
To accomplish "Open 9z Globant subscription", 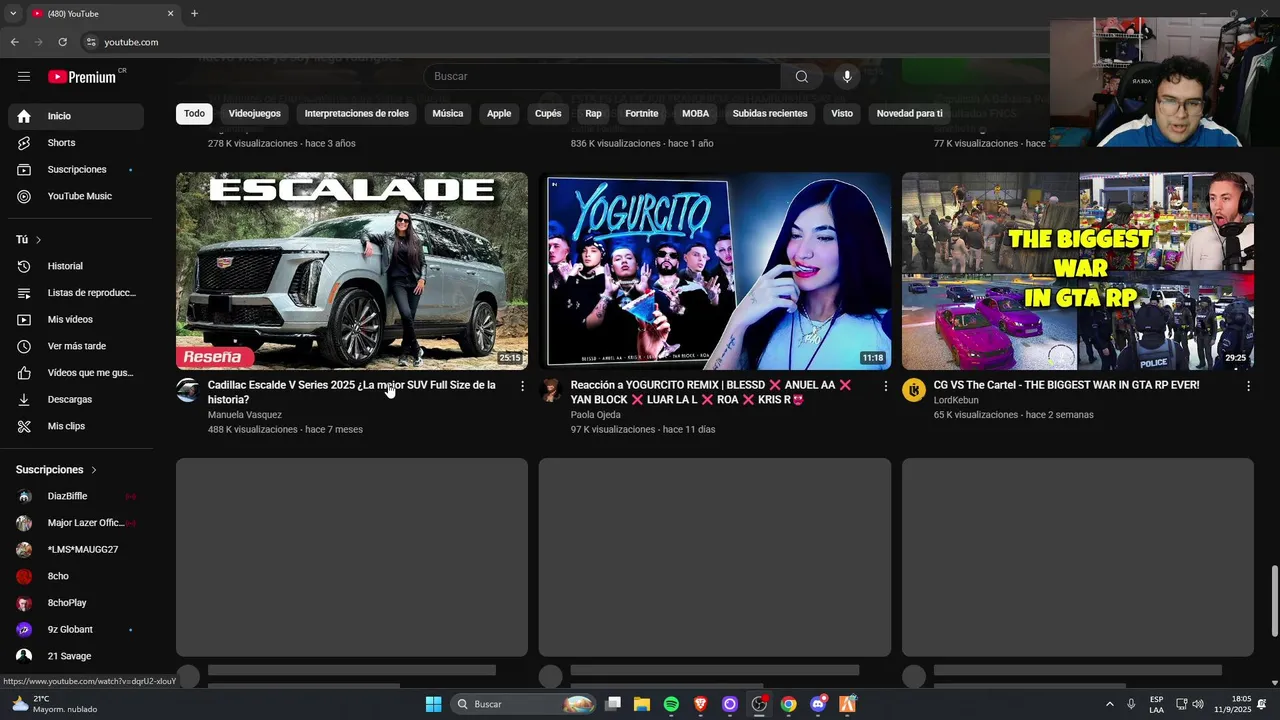I will click(x=76, y=629).
